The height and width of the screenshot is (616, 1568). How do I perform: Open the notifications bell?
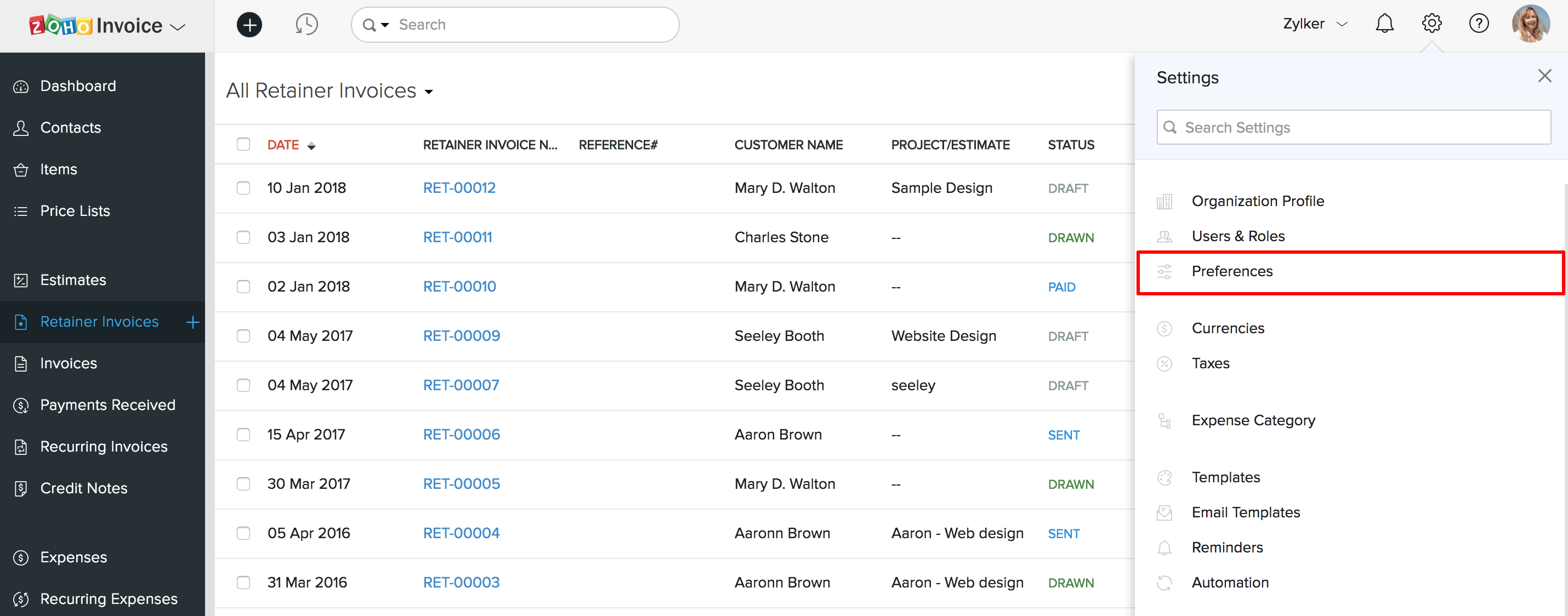point(1384,24)
